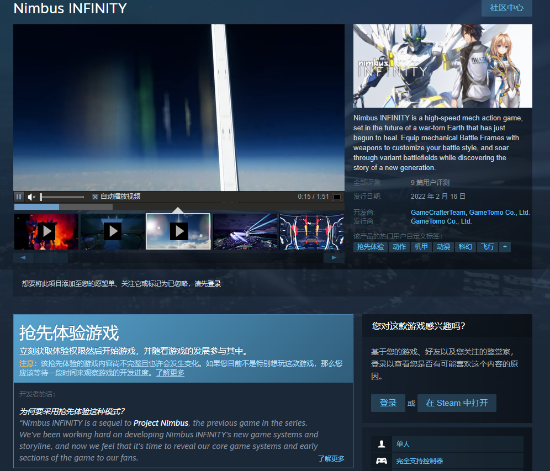Open the game header capsule image
The image size is (550, 471).
442,66
